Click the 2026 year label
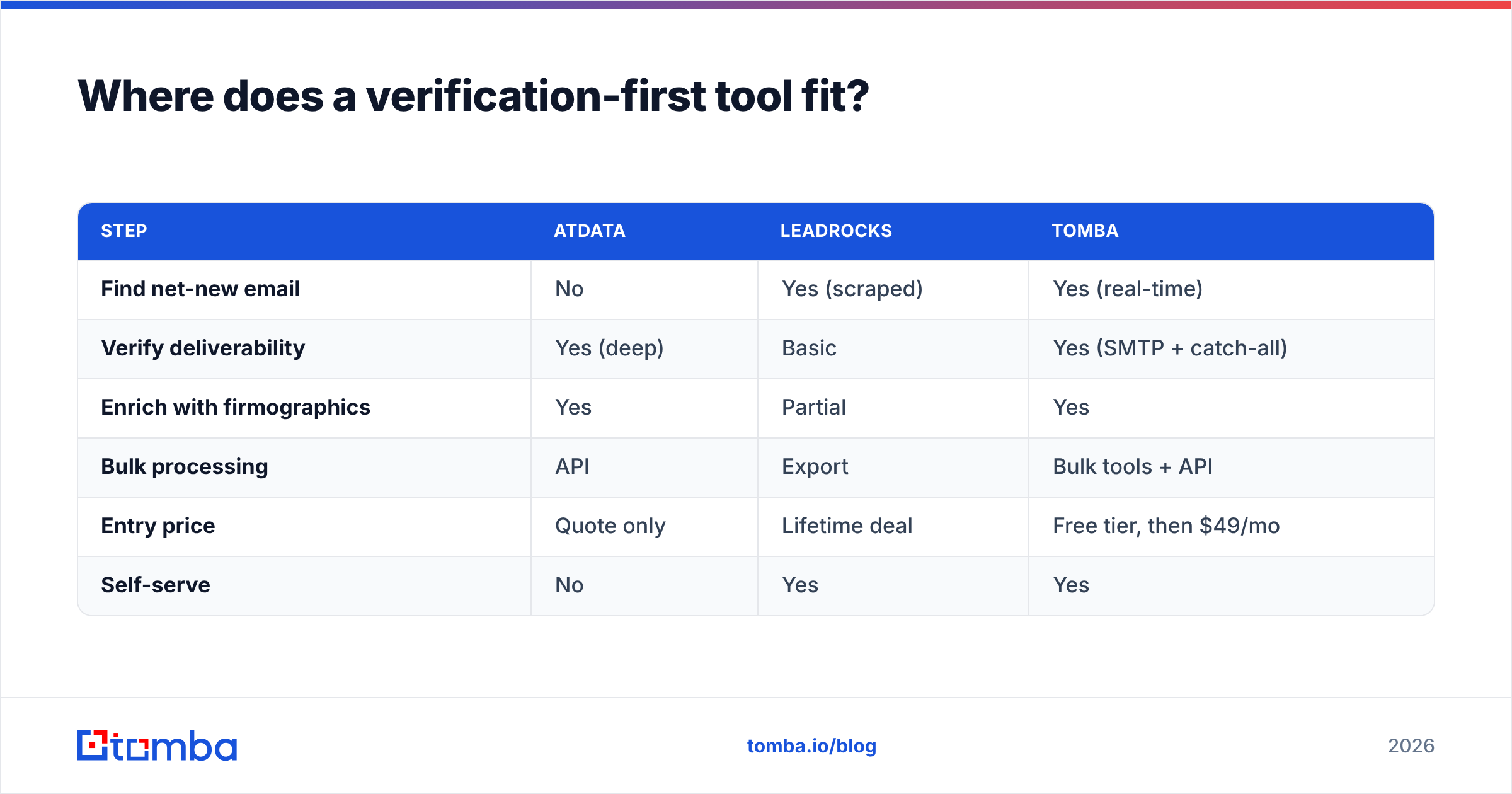Image resolution: width=1512 pixels, height=794 pixels. [x=1411, y=746]
